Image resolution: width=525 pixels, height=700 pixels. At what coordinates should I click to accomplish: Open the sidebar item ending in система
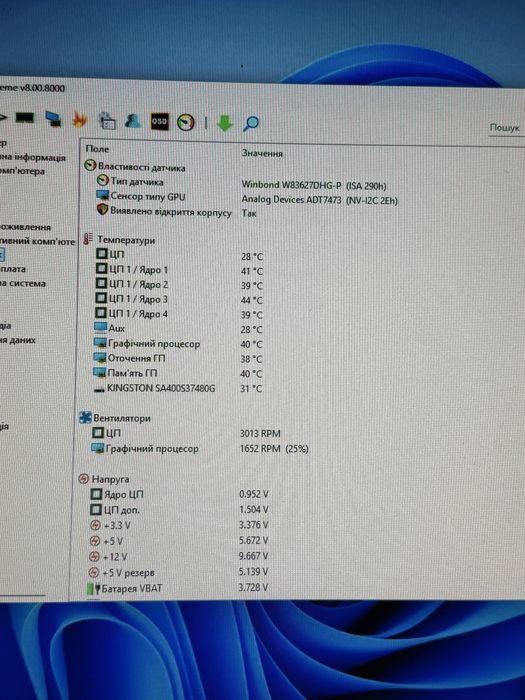pyautogui.click(x=23, y=283)
